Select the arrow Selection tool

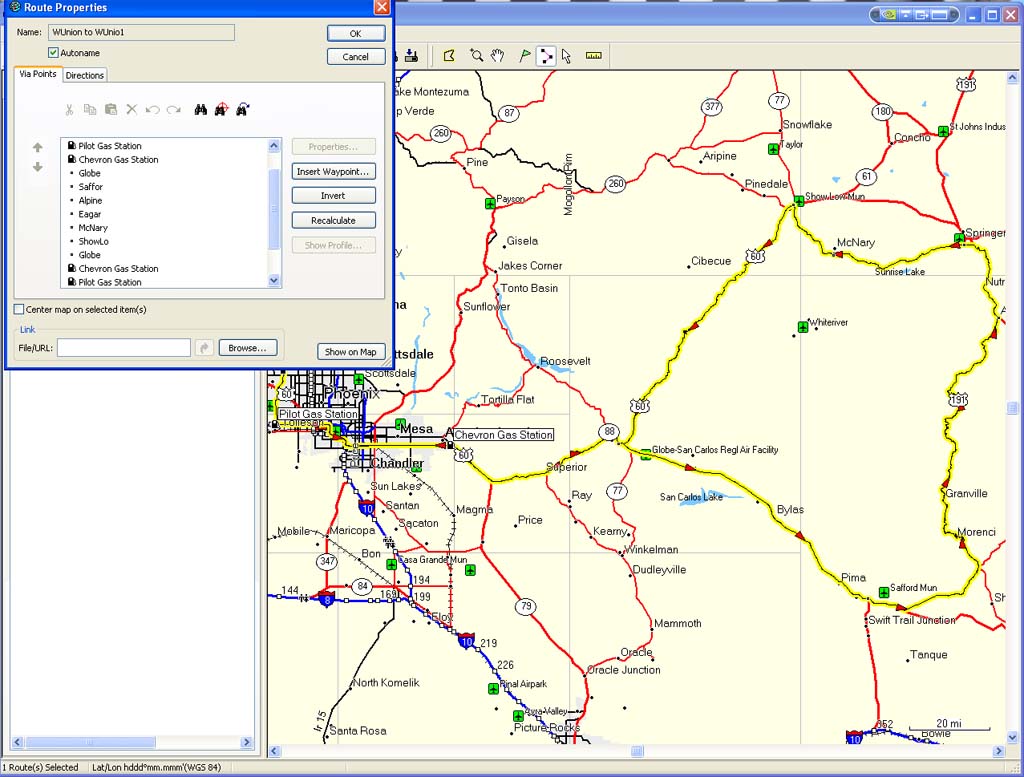[566, 56]
